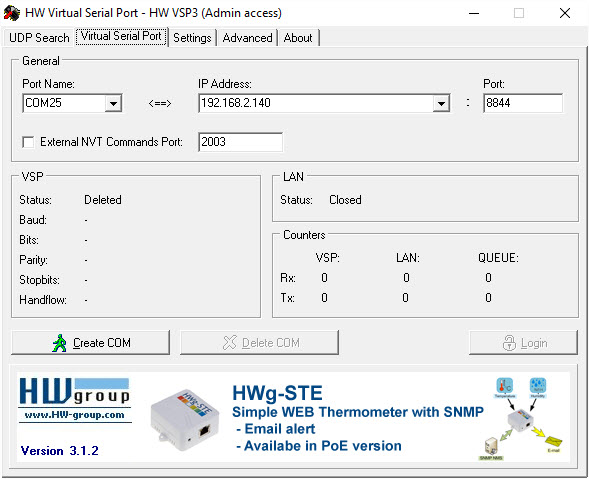
Task: Open the Settings tab
Action: tap(192, 38)
